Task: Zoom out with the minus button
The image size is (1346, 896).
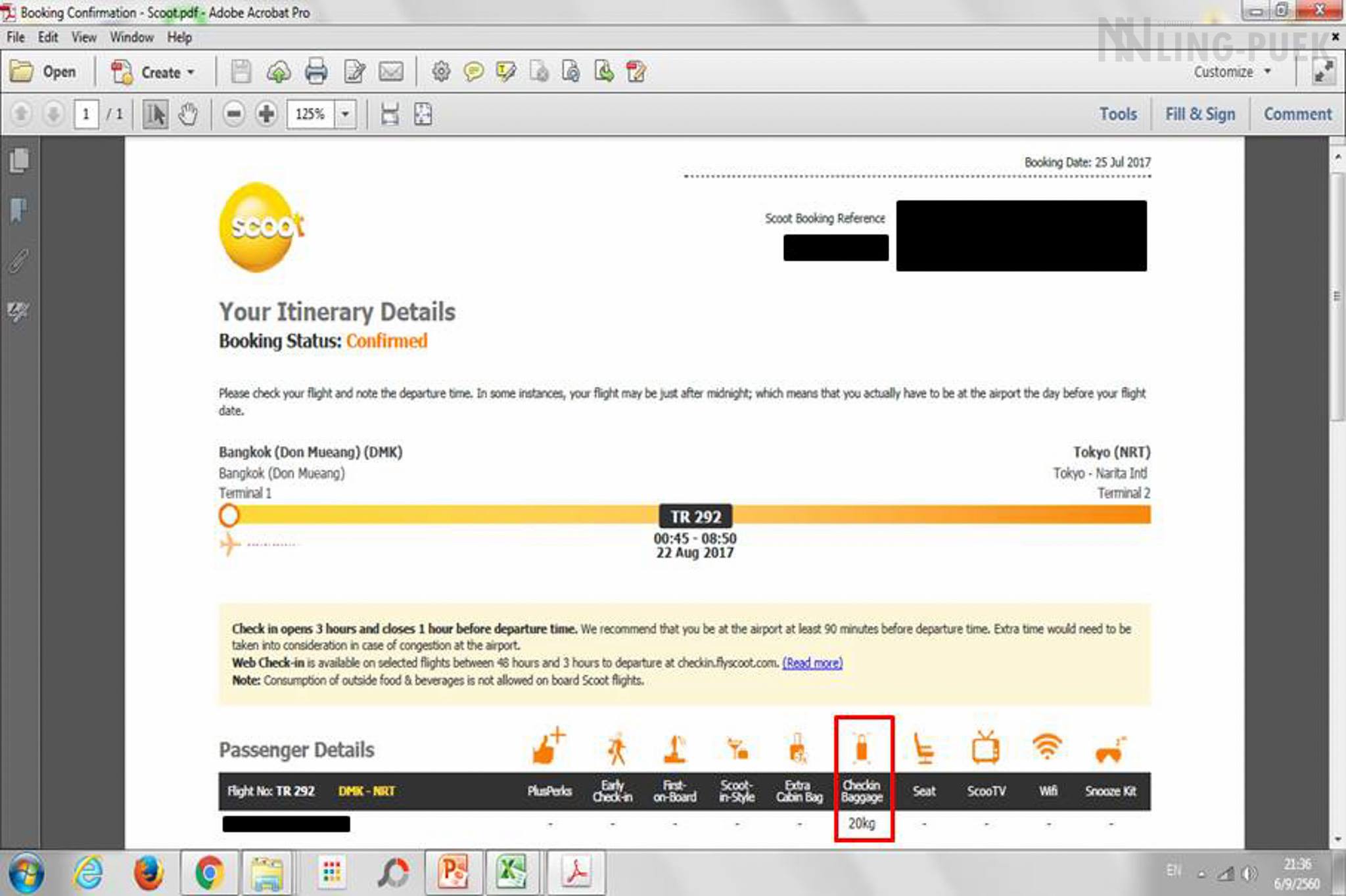Action: pyautogui.click(x=233, y=114)
